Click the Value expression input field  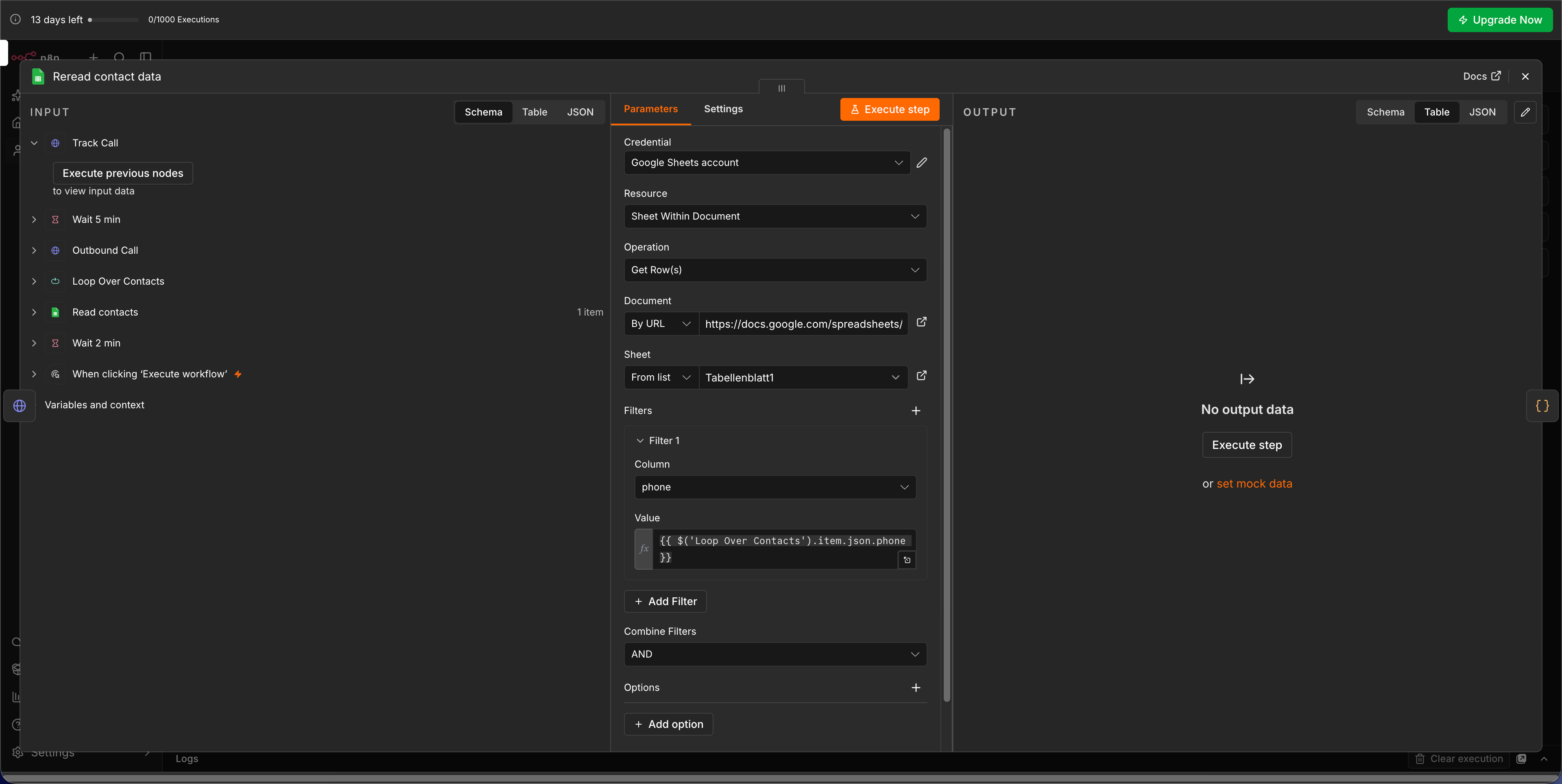coord(784,549)
